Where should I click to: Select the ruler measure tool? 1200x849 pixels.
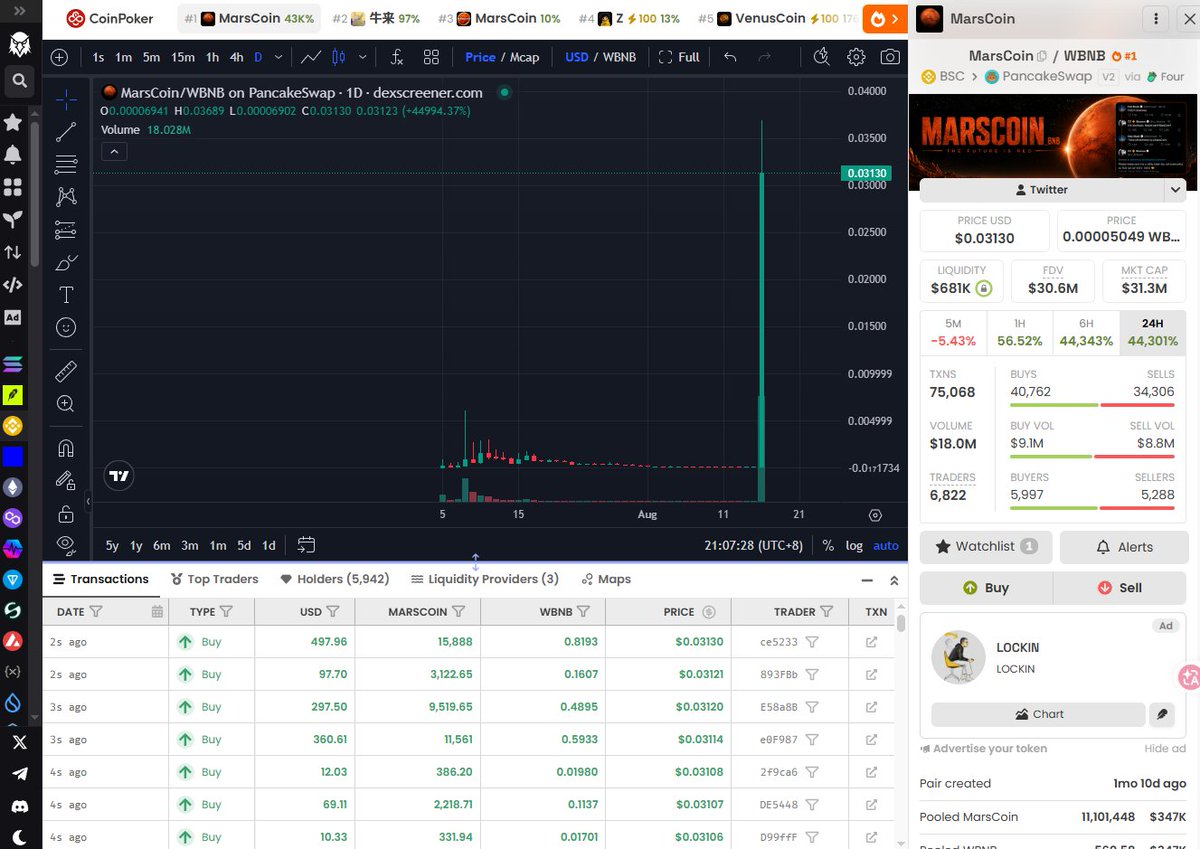tap(66, 372)
